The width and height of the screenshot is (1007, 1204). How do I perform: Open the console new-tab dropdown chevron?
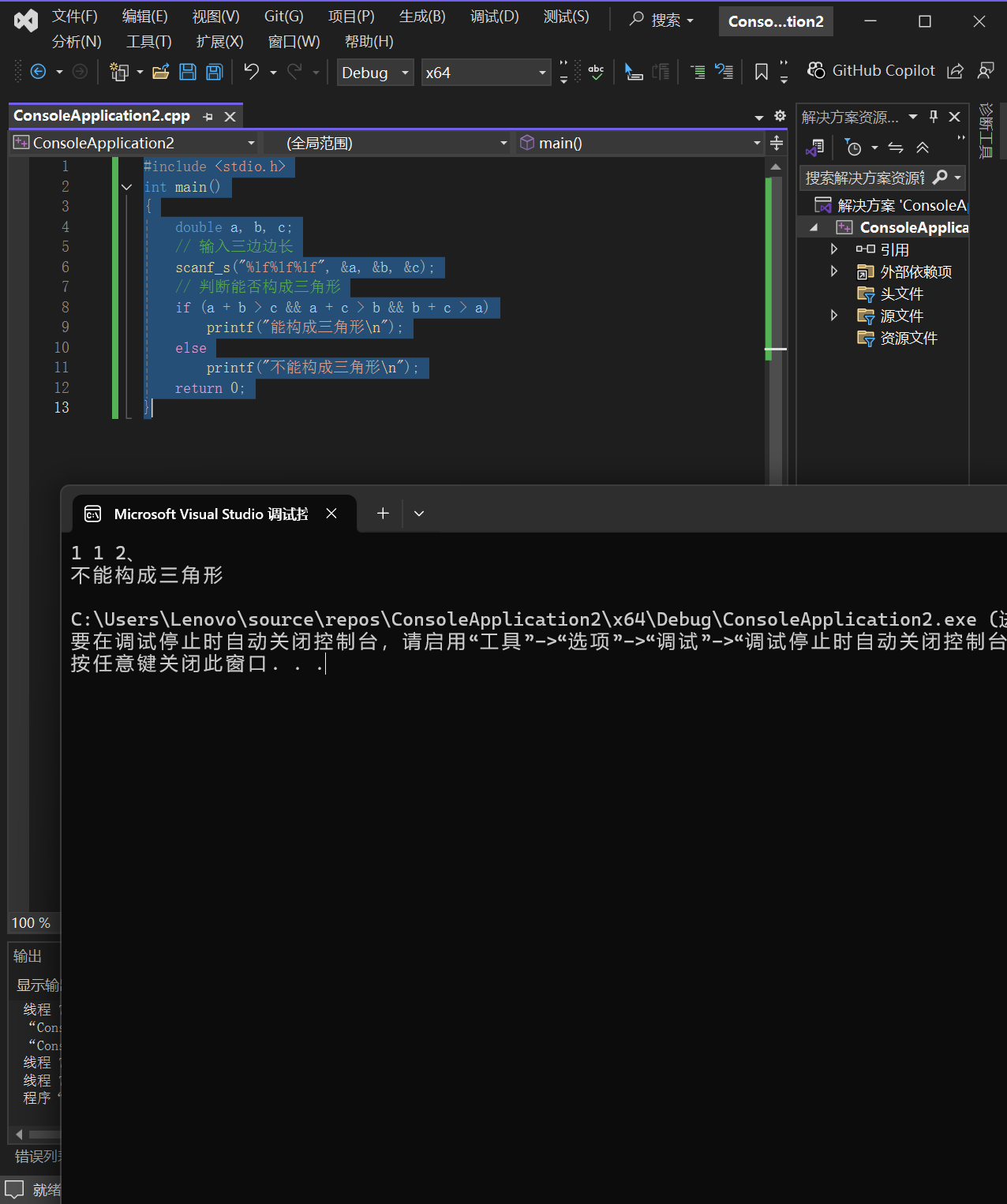tap(419, 514)
